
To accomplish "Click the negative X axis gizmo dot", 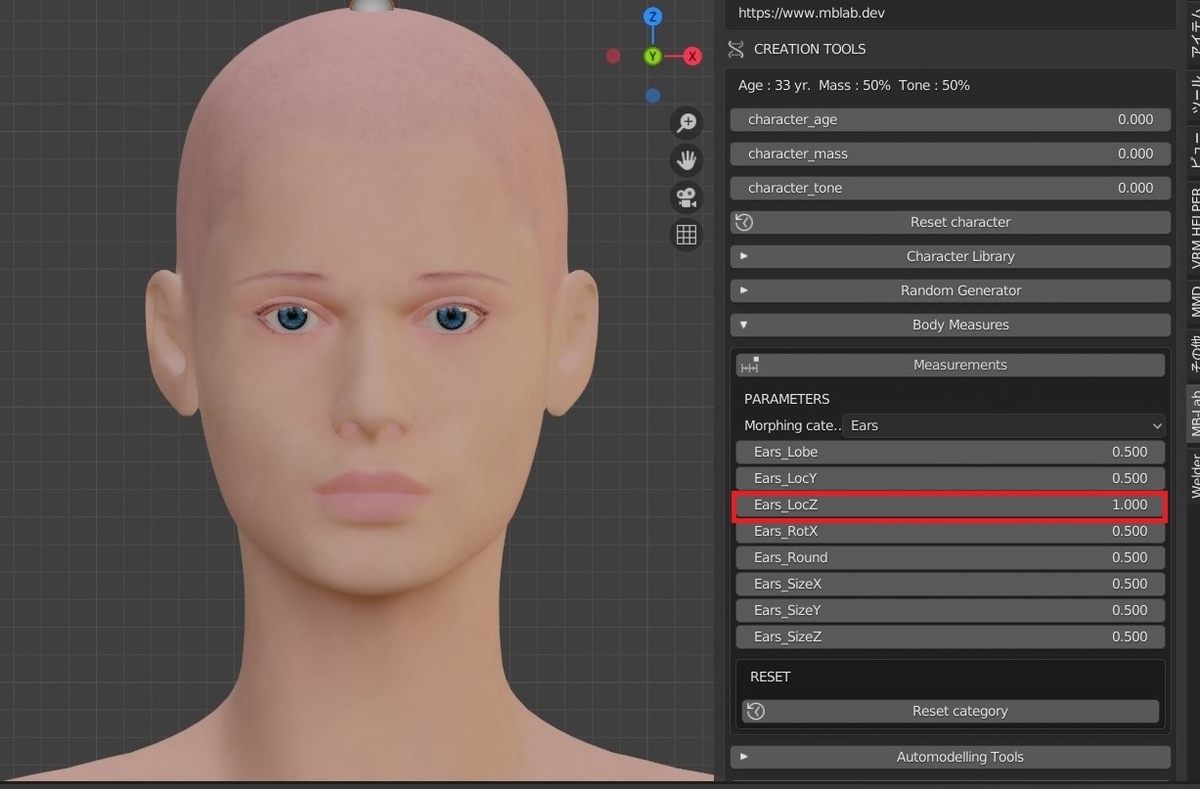I will coord(613,56).
